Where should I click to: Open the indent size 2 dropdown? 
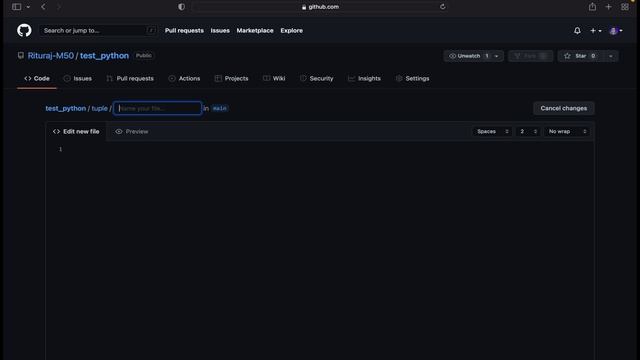tap(528, 131)
